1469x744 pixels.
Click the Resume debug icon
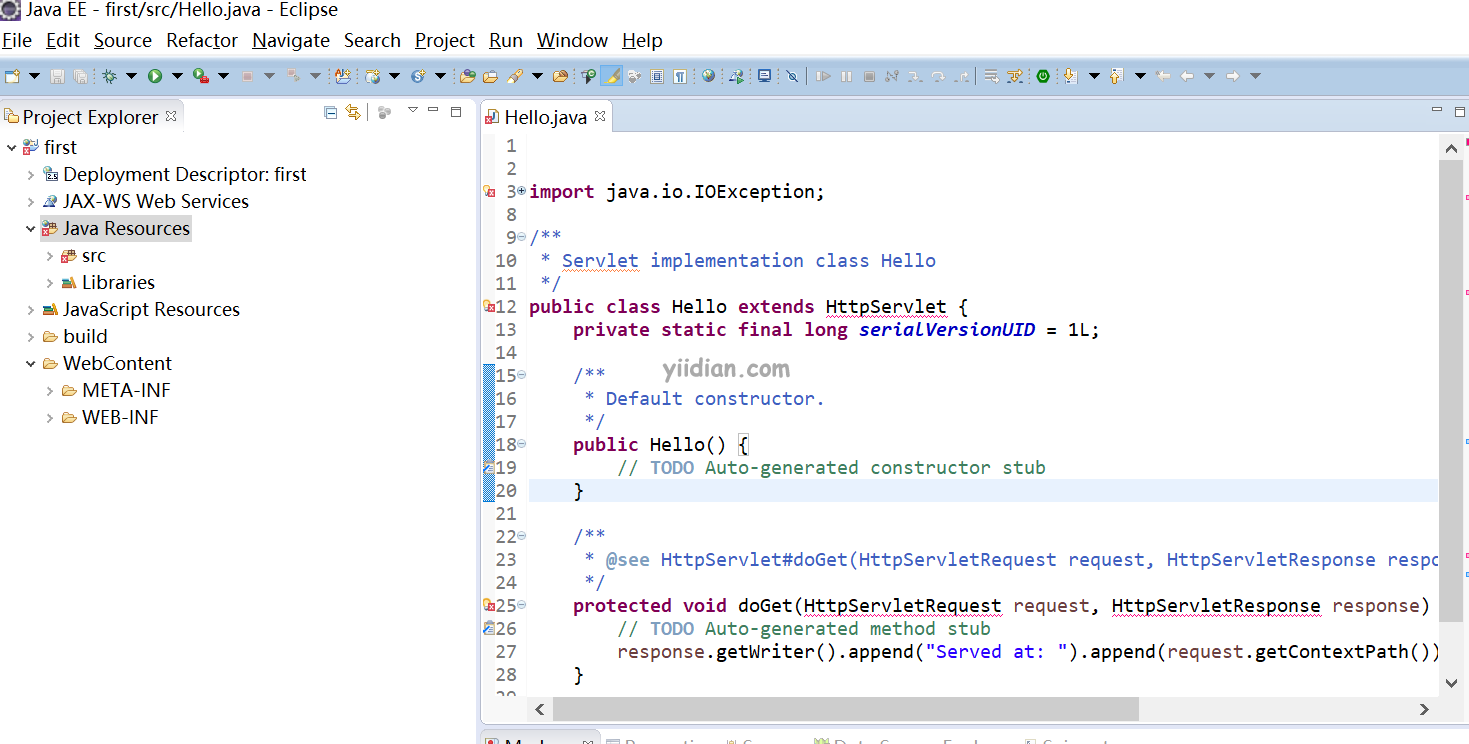point(823,76)
